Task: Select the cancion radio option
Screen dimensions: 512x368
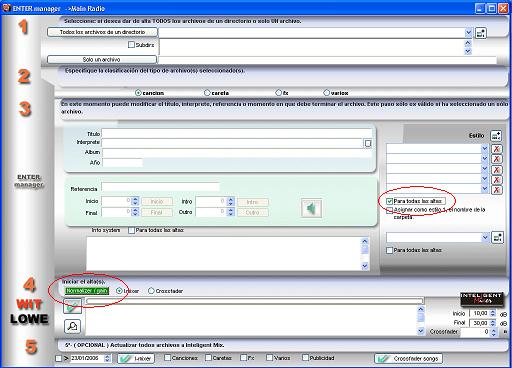Action: tap(138, 93)
